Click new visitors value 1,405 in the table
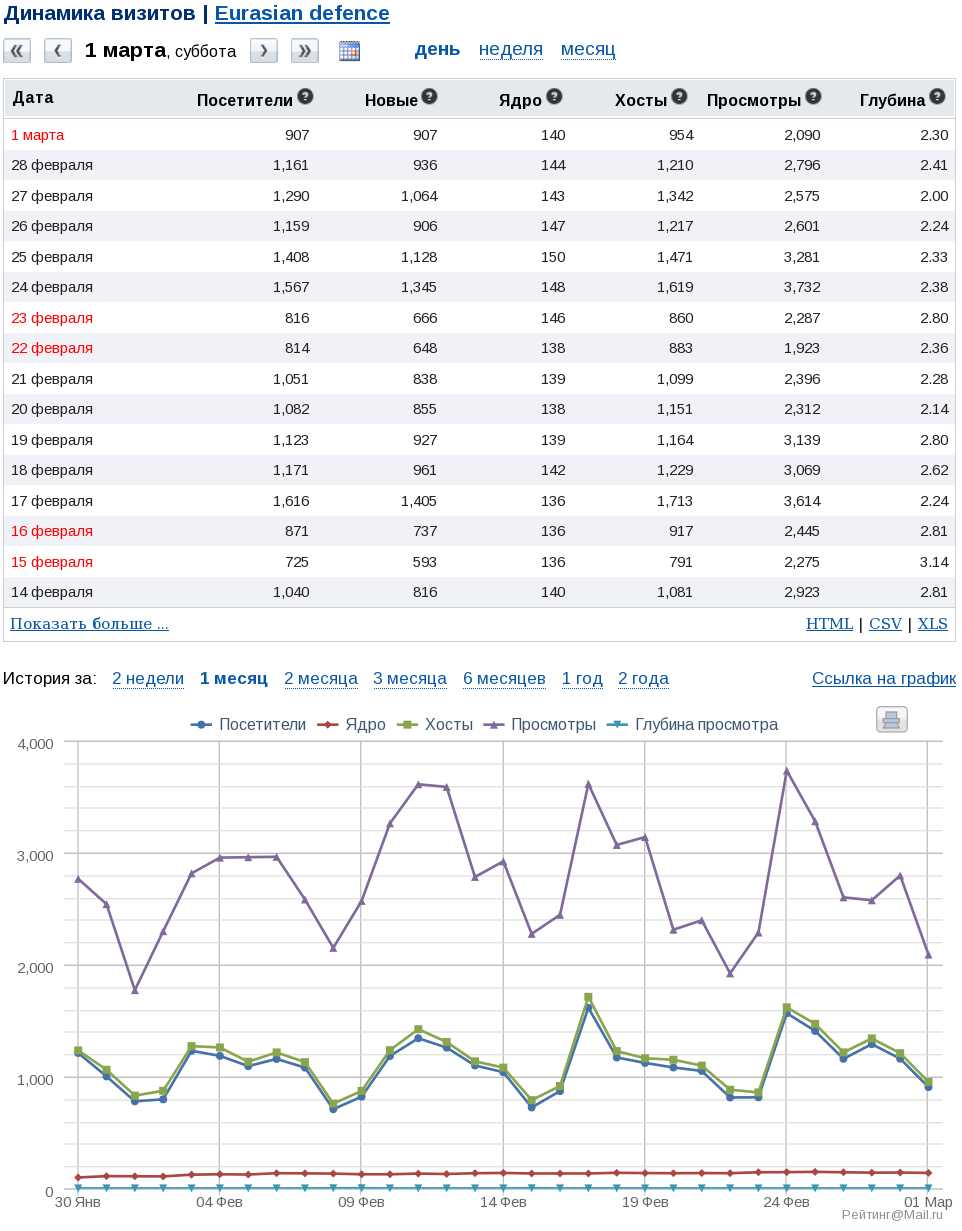Screen dimensions: 962x1231 [419, 501]
